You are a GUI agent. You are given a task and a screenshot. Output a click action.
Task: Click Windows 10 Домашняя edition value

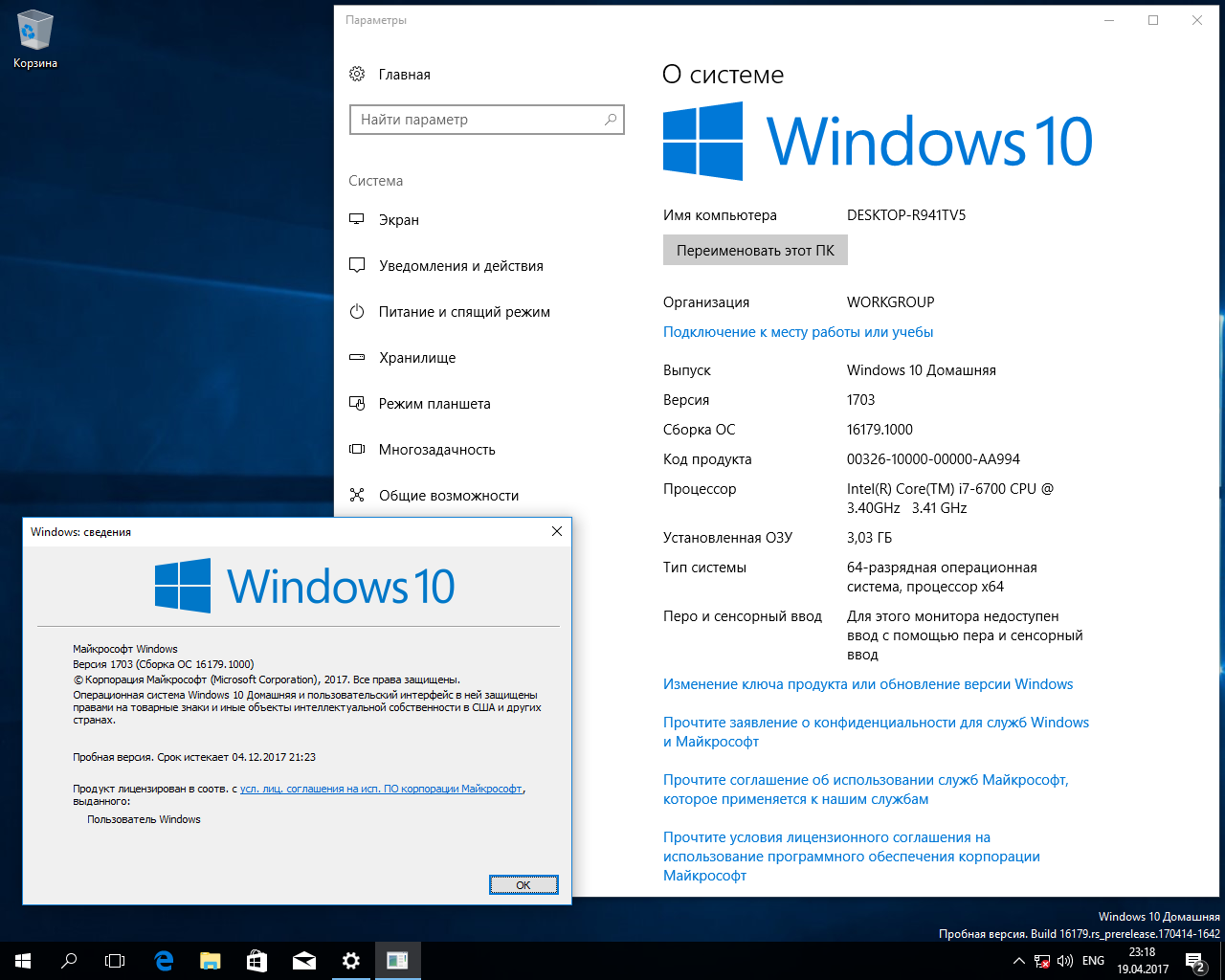(x=921, y=370)
